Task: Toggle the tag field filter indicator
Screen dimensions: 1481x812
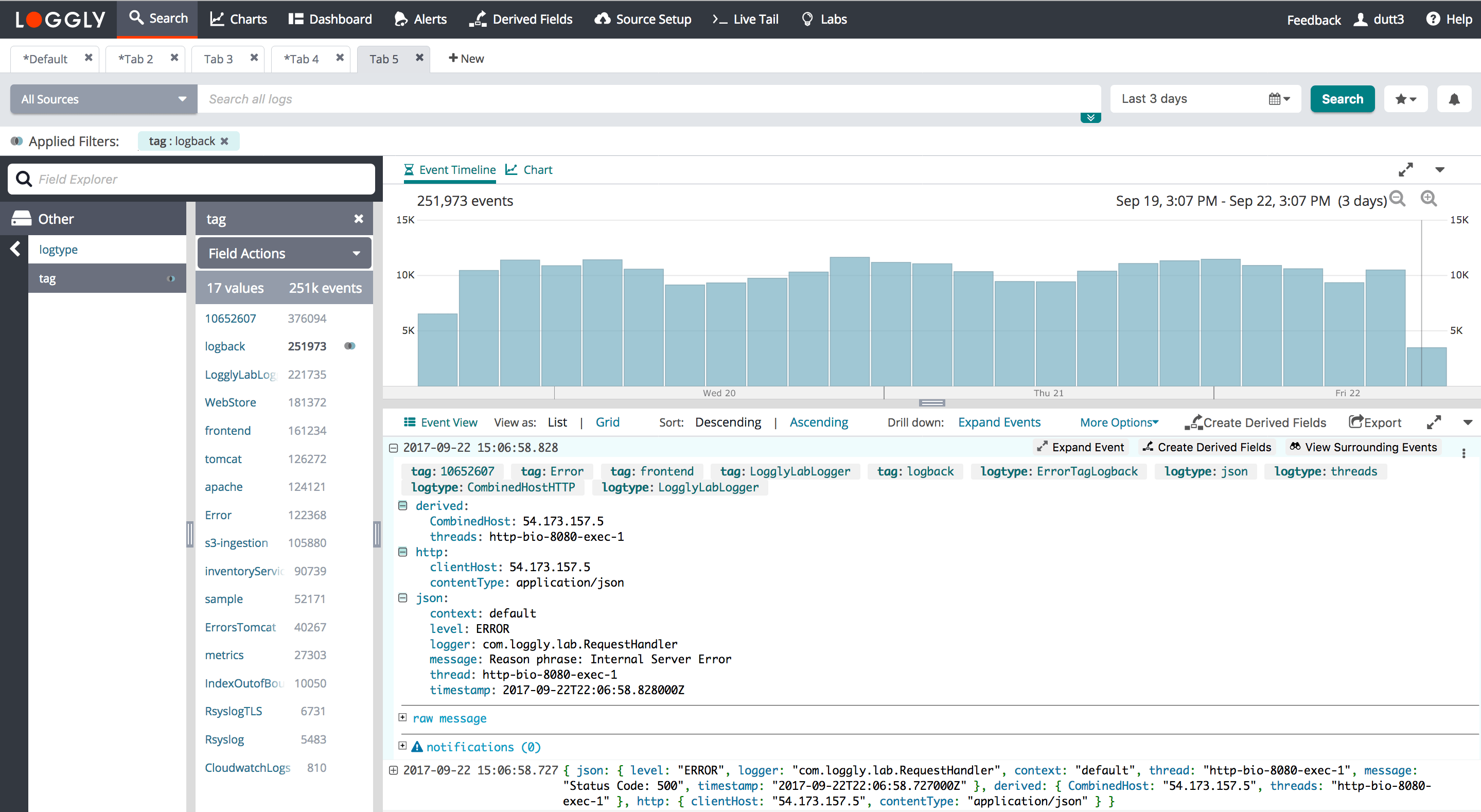Action: point(171,279)
